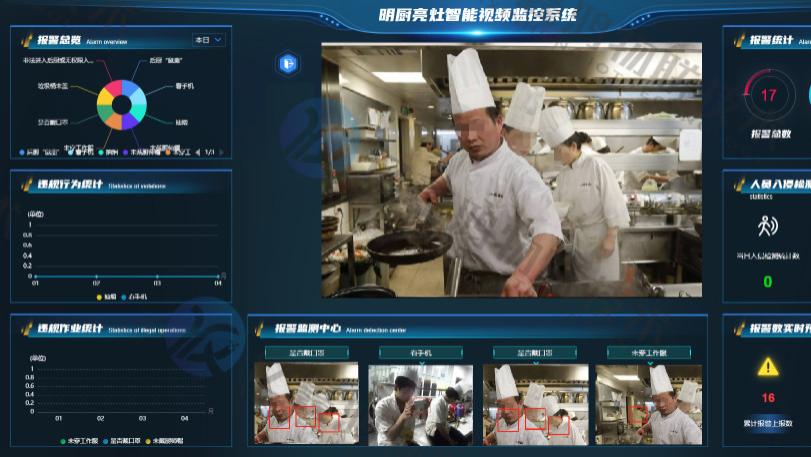Select the teal pie chart segment
811x457 pixels.
(x=140, y=112)
